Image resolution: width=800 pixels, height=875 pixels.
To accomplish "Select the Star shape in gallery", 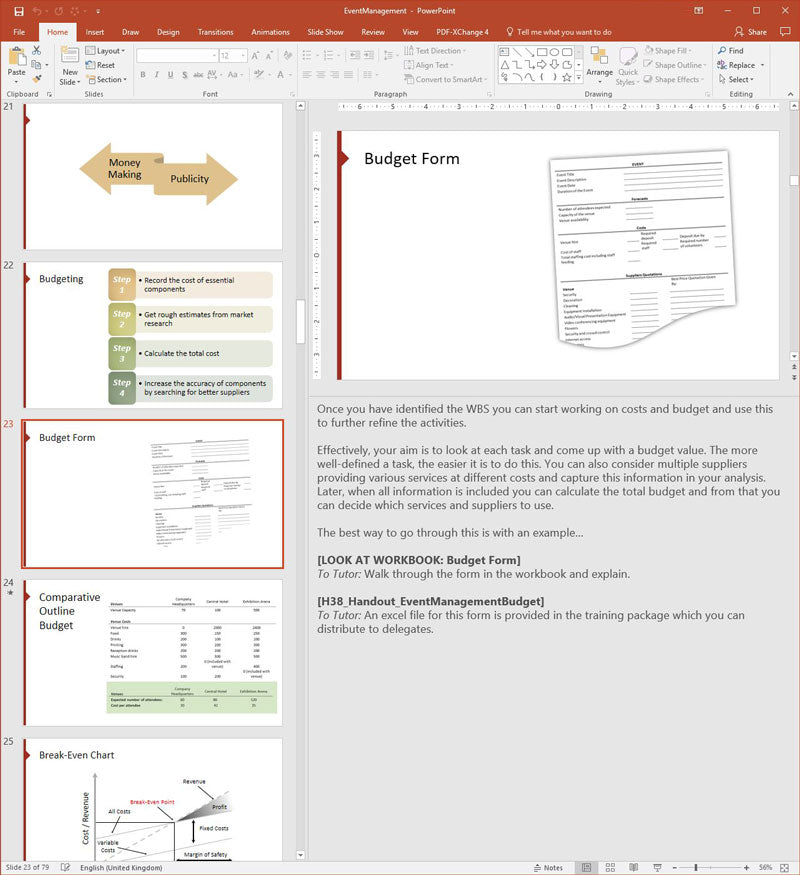I will click(x=567, y=78).
